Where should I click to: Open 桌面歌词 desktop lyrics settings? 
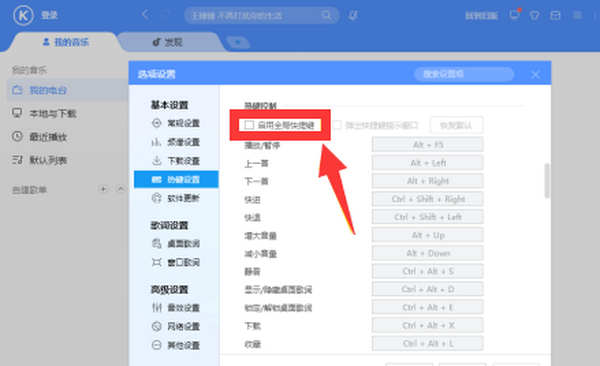pos(176,243)
